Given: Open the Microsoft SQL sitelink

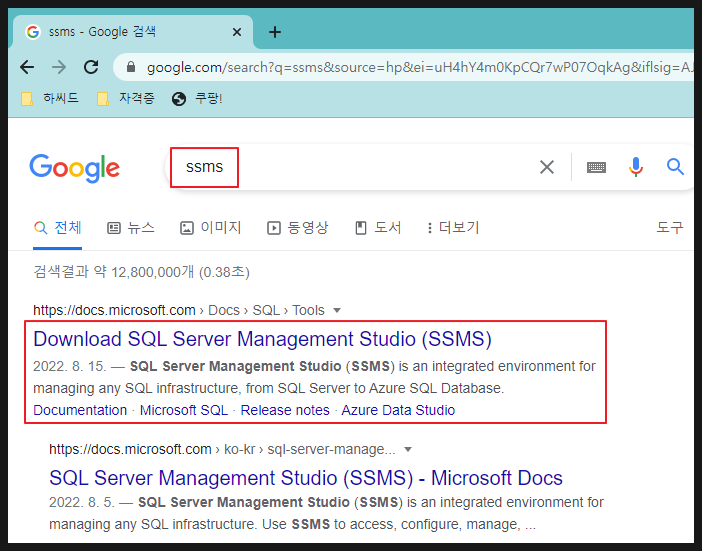Looking at the screenshot, I should click(184, 410).
